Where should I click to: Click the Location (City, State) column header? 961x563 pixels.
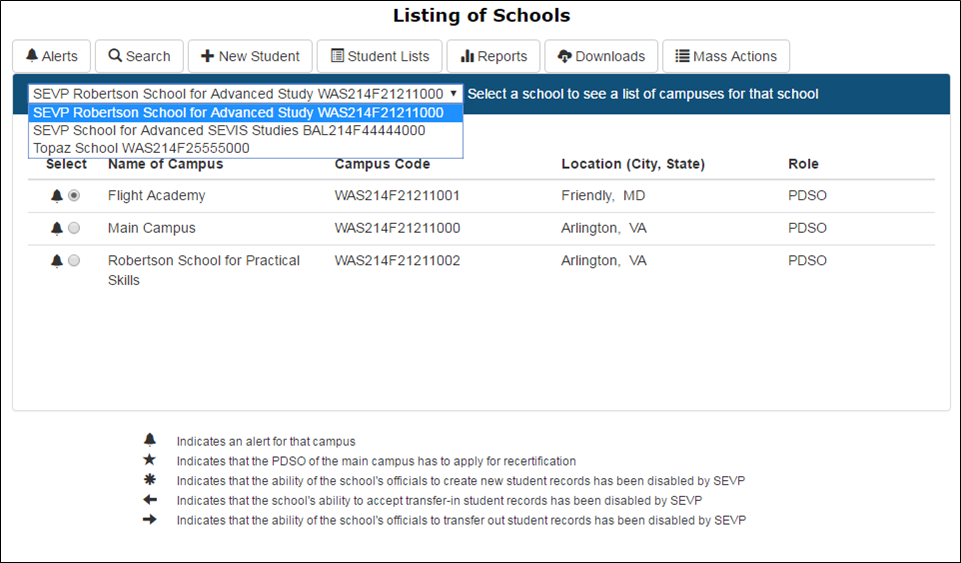point(633,164)
